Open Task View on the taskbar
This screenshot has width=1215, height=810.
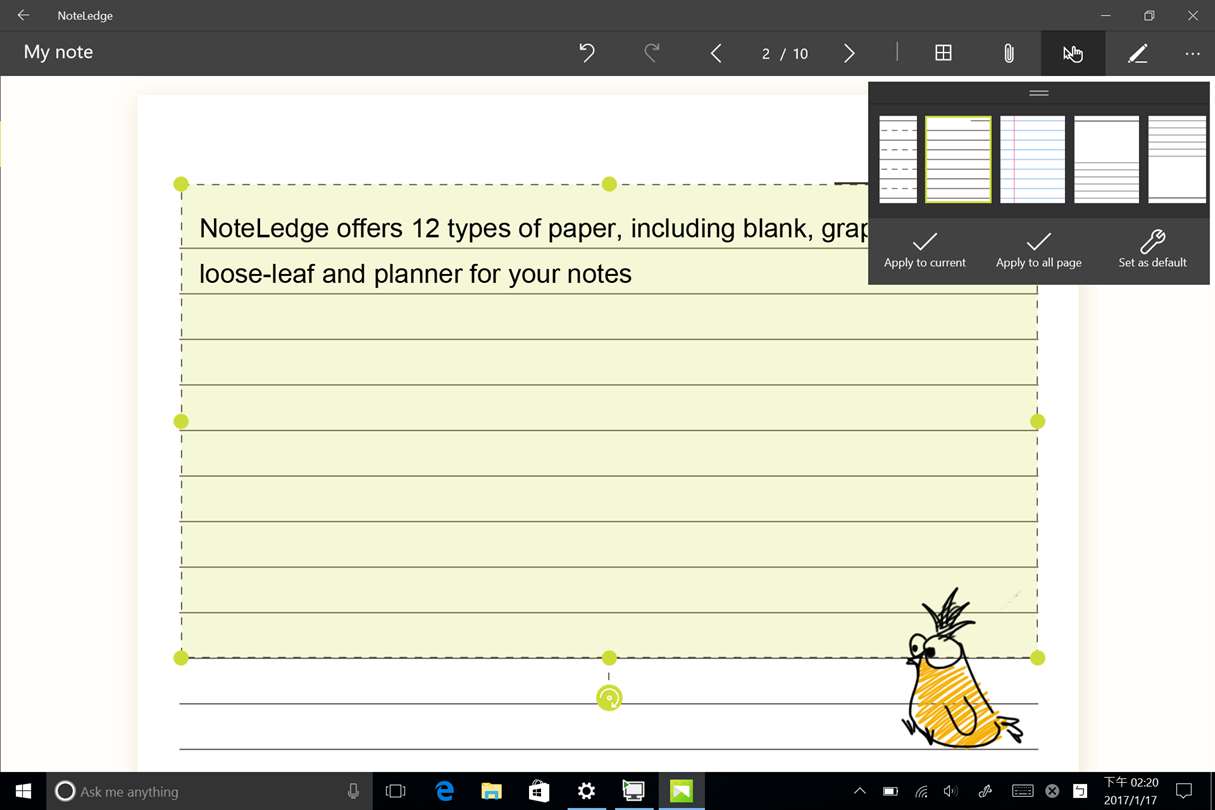[396, 791]
